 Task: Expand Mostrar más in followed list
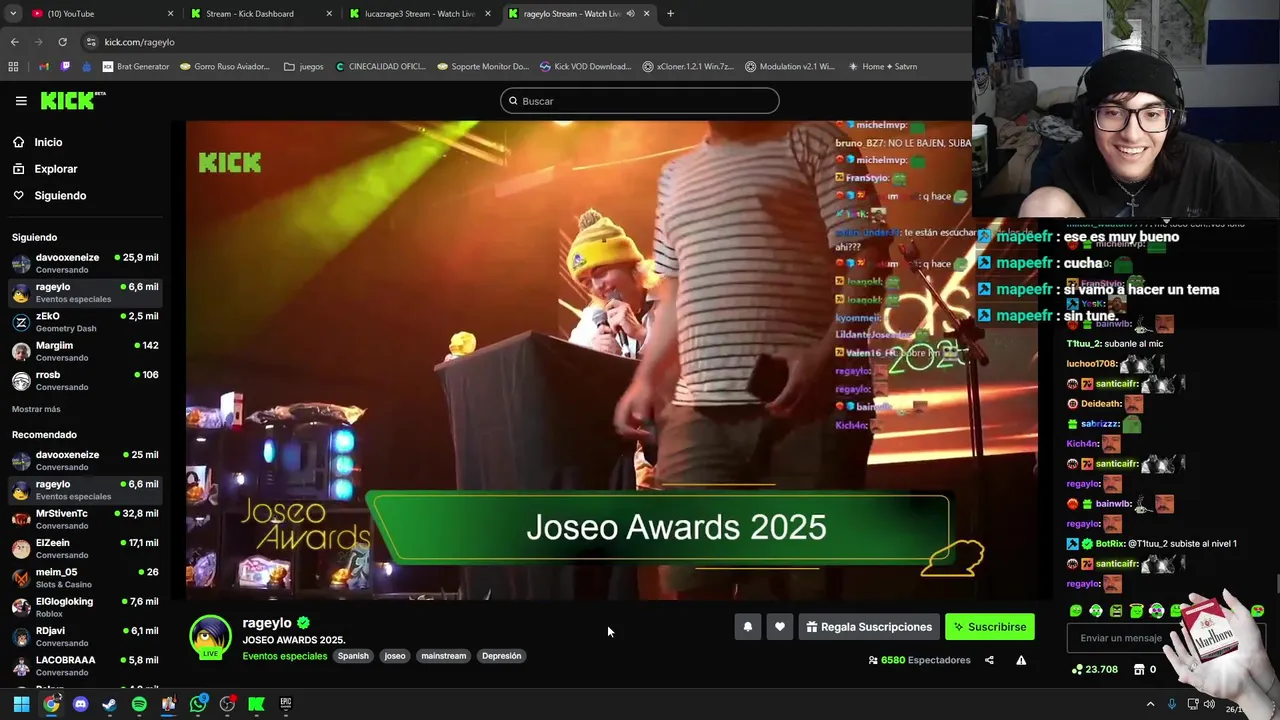pyautogui.click(x=36, y=409)
